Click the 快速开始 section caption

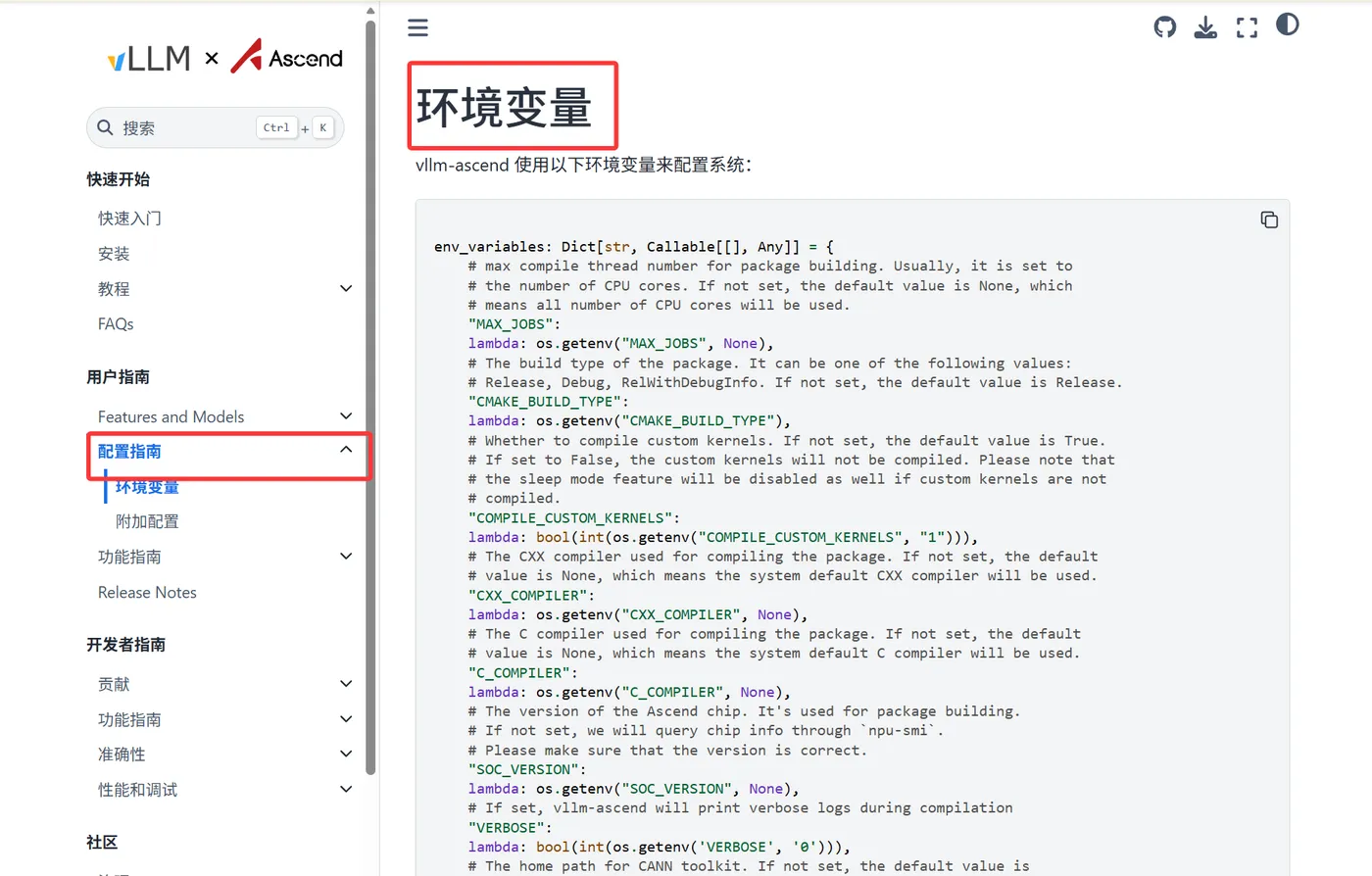(x=118, y=179)
